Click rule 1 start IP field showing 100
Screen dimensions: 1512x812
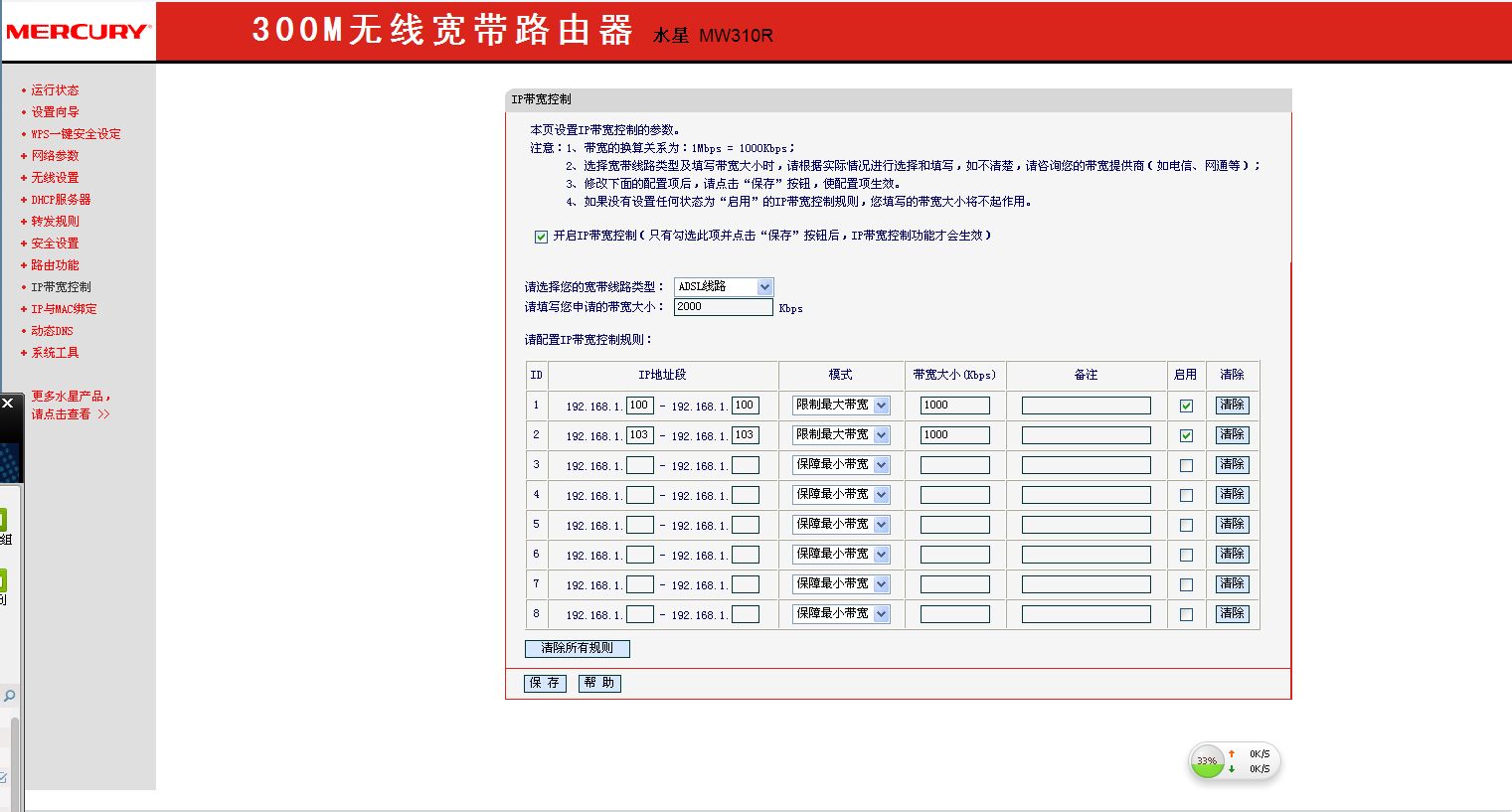640,406
